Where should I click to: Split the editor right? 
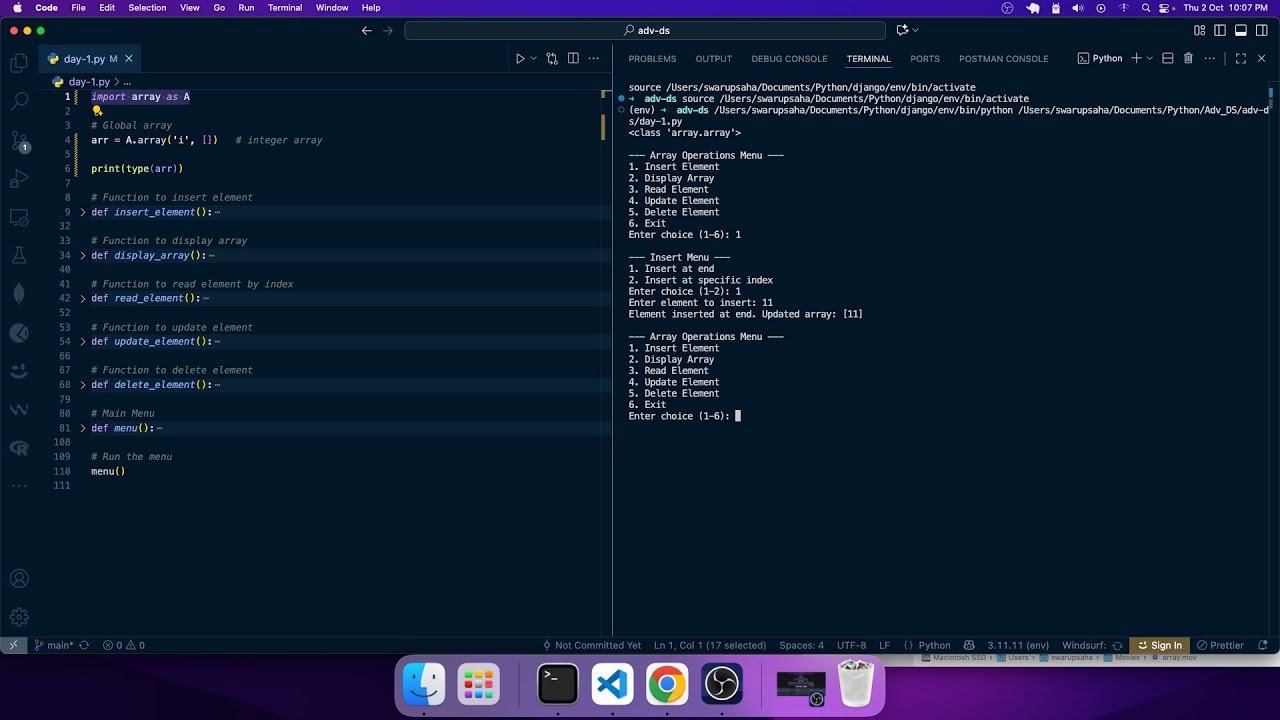click(573, 59)
